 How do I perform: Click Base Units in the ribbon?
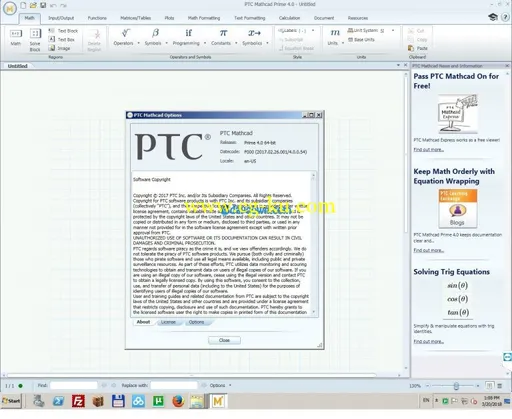click(361, 40)
